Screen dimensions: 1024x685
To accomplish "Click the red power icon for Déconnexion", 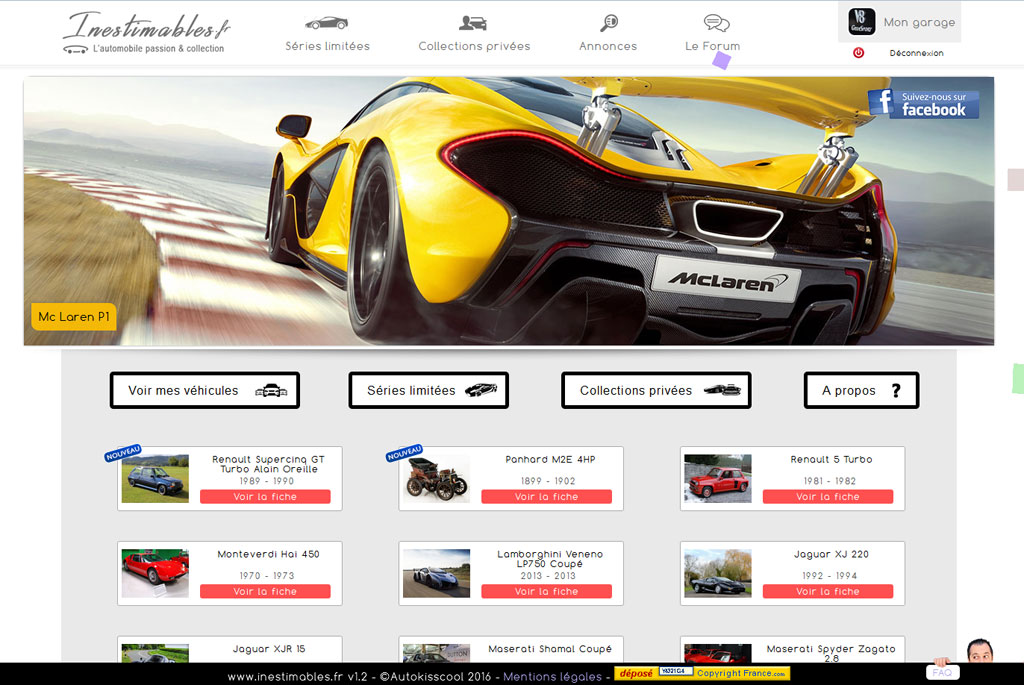I will click(859, 53).
